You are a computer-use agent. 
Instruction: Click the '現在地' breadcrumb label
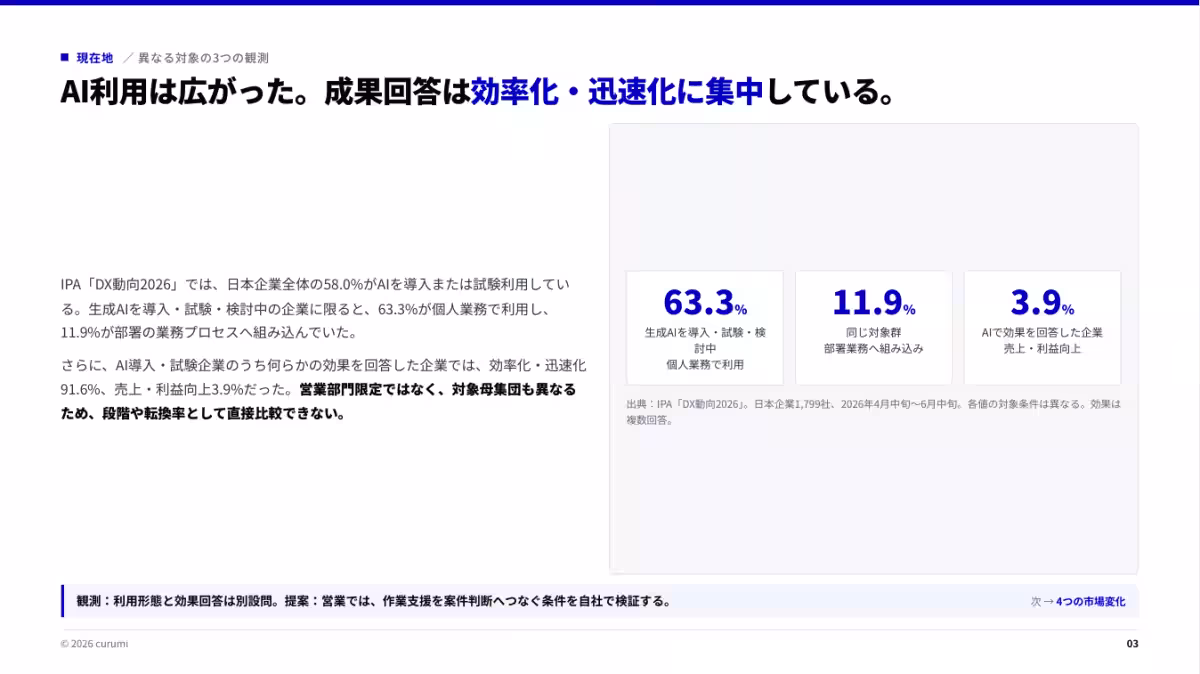[95, 58]
